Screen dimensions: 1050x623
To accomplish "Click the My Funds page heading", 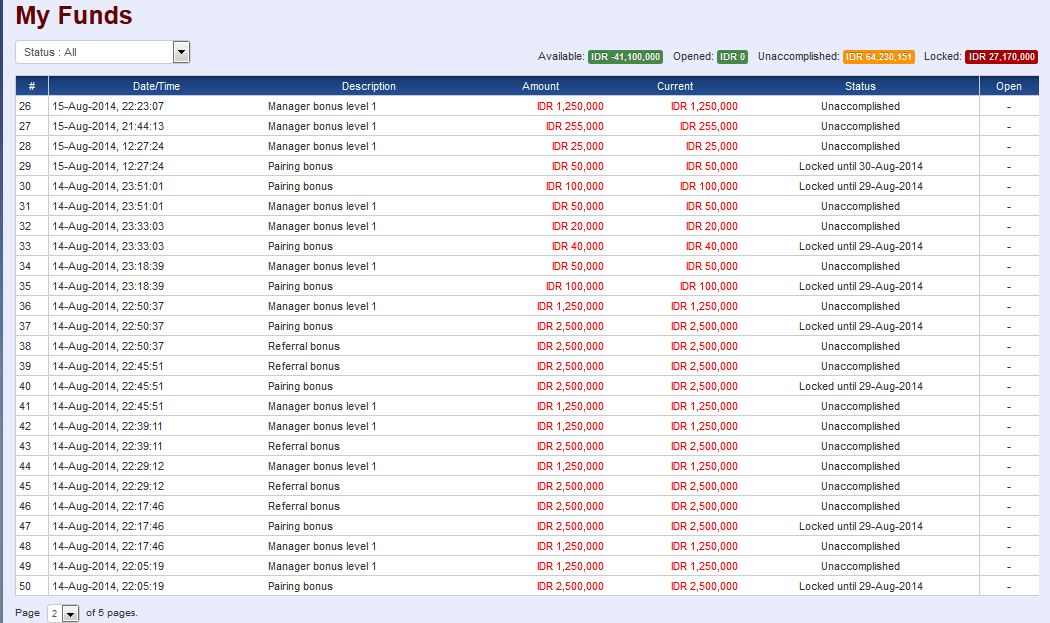I will pos(74,16).
